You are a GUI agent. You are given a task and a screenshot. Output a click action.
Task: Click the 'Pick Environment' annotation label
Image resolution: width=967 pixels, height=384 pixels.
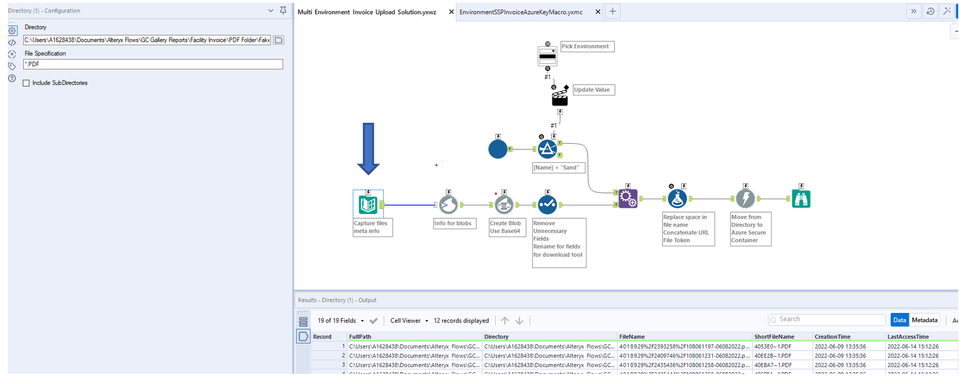(x=587, y=47)
